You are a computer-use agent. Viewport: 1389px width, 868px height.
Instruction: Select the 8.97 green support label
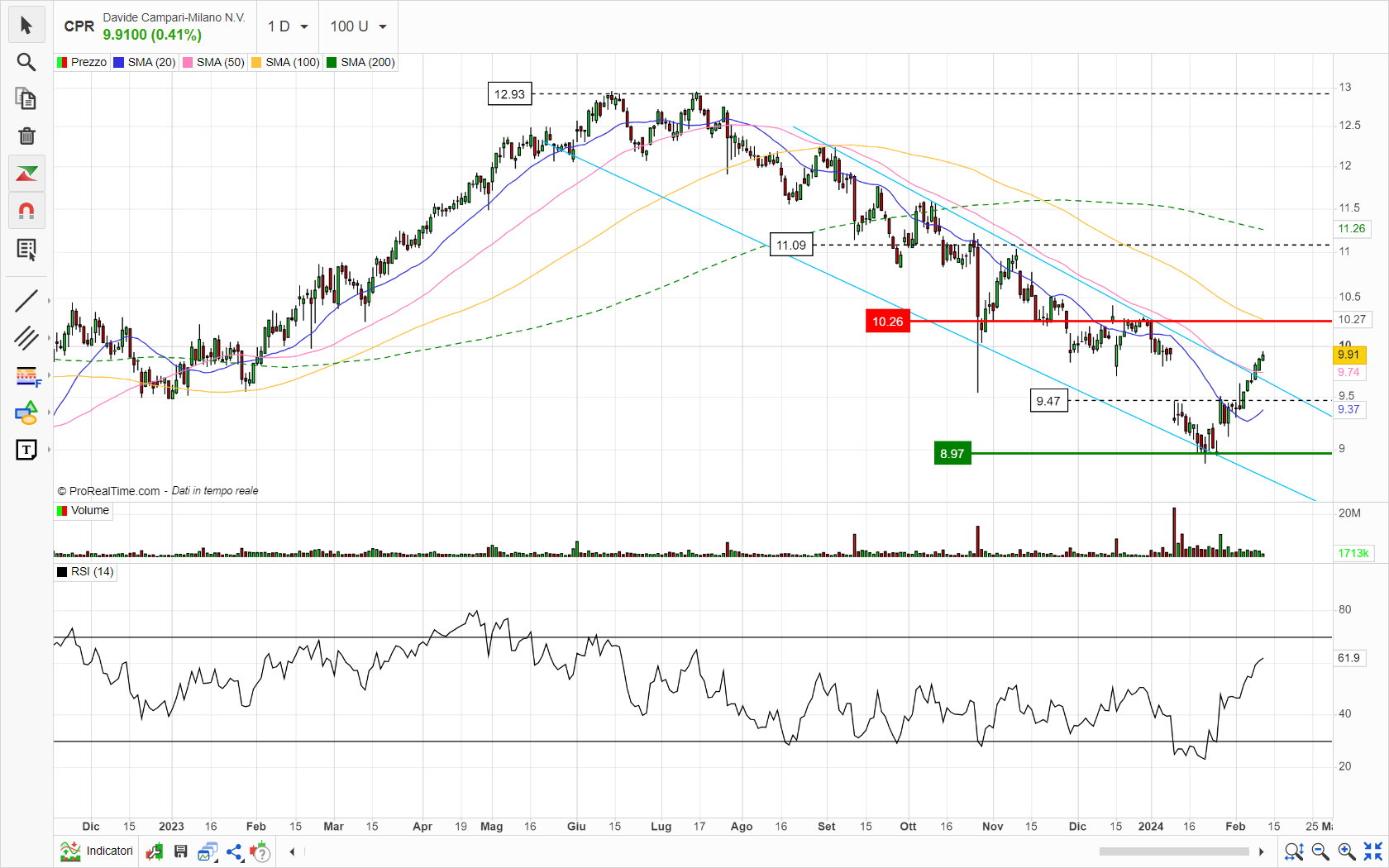point(952,454)
